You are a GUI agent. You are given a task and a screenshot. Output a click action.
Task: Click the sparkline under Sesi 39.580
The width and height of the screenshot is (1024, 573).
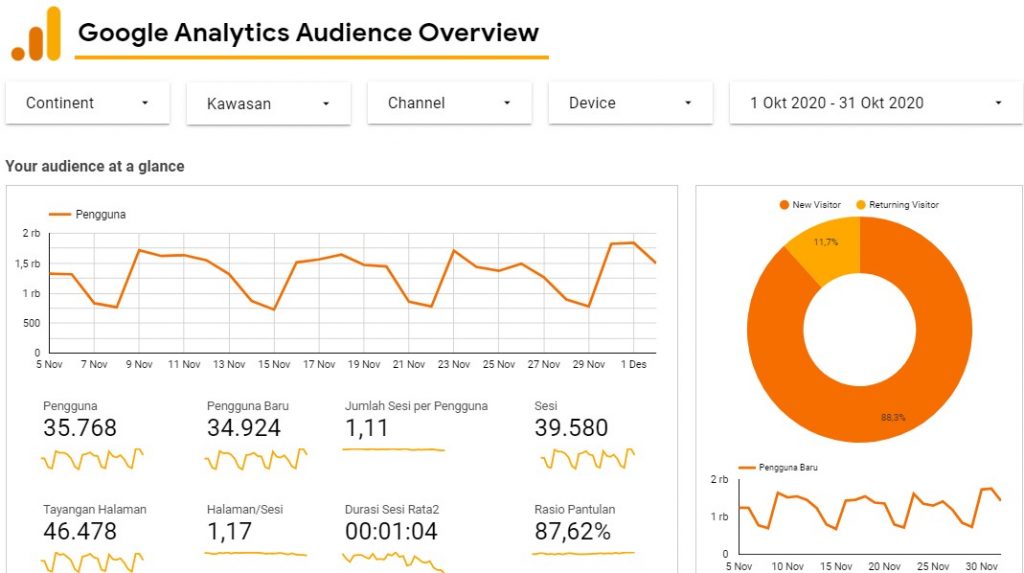(587, 459)
